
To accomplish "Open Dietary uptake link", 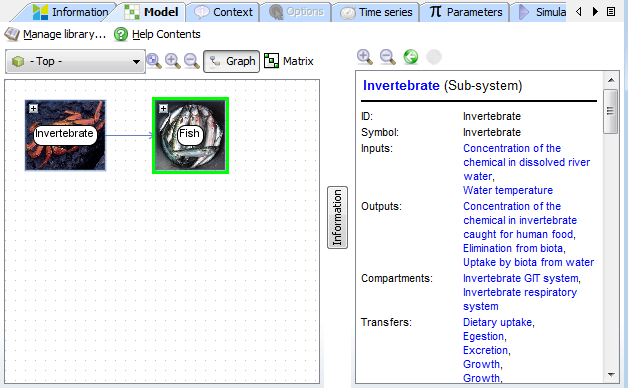I will 497,322.
